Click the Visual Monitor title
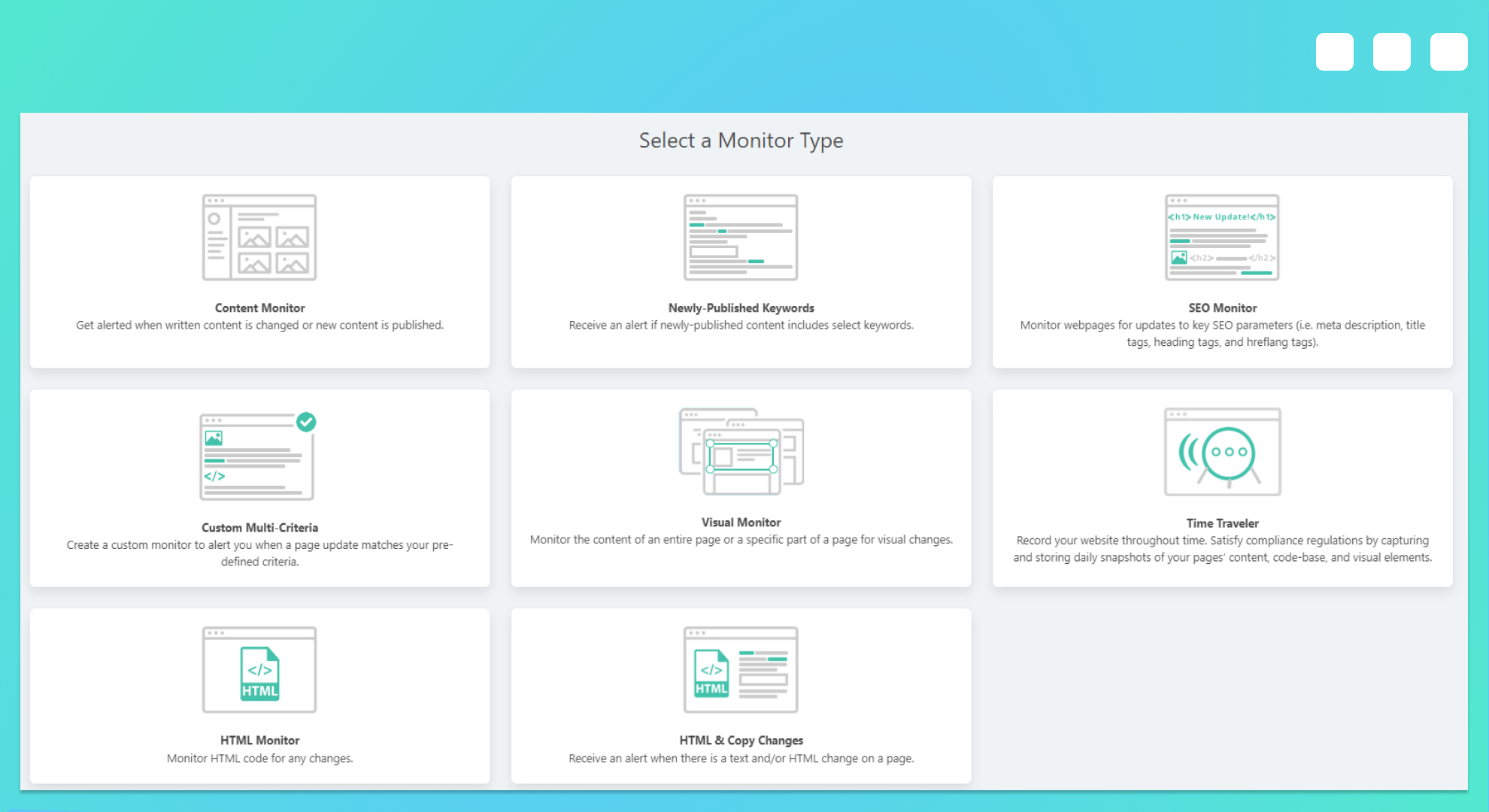 [741, 522]
